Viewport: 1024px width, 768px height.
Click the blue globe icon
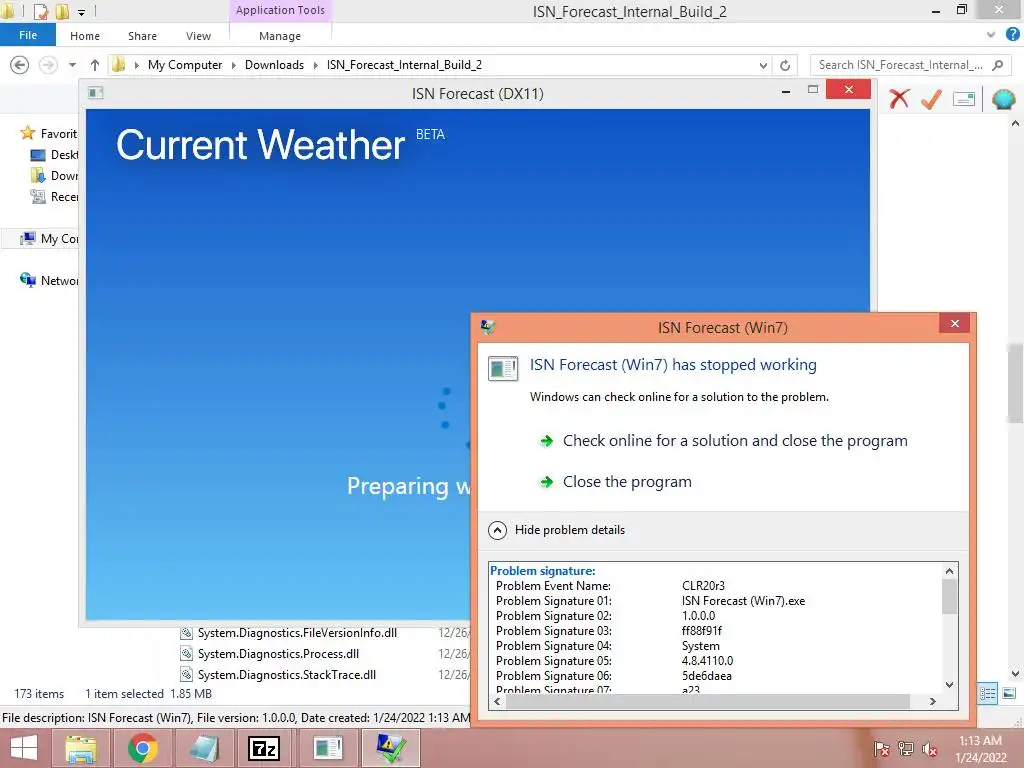pos(1004,99)
